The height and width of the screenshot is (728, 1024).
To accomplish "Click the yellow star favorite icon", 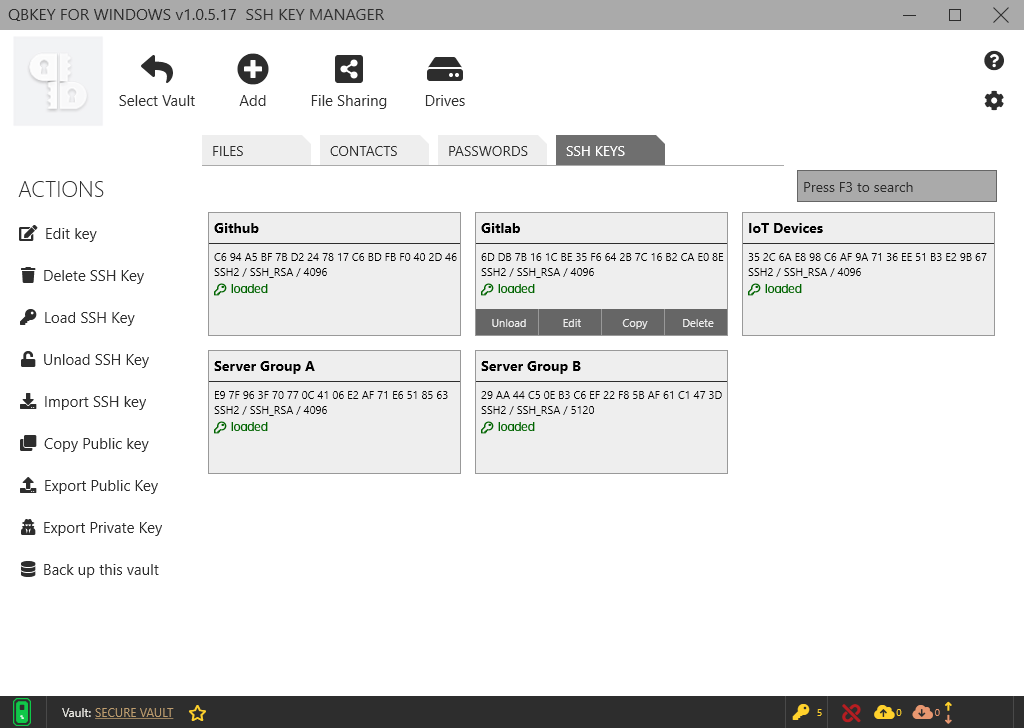I will coord(197,713).
